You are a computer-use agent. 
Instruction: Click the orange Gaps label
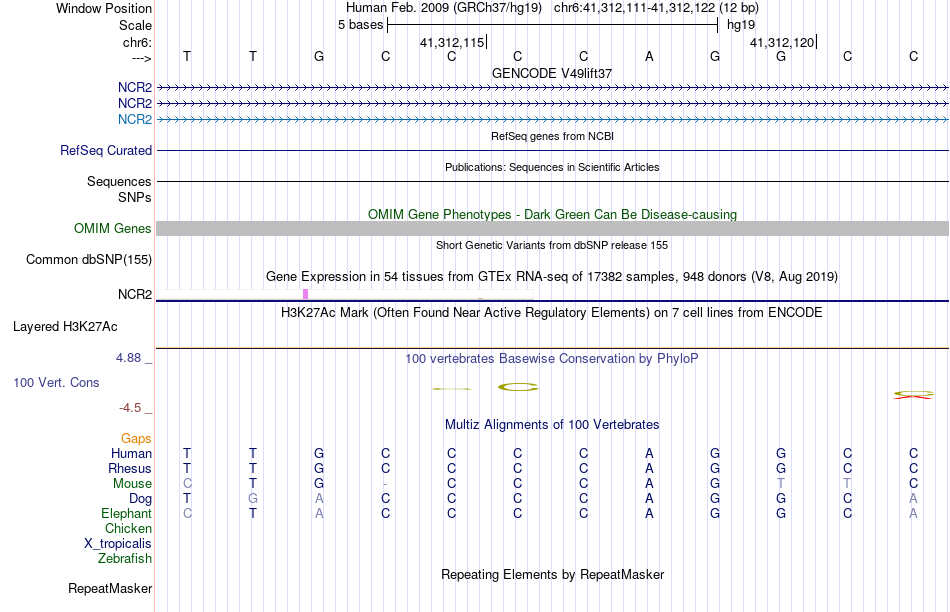(136, 438)
